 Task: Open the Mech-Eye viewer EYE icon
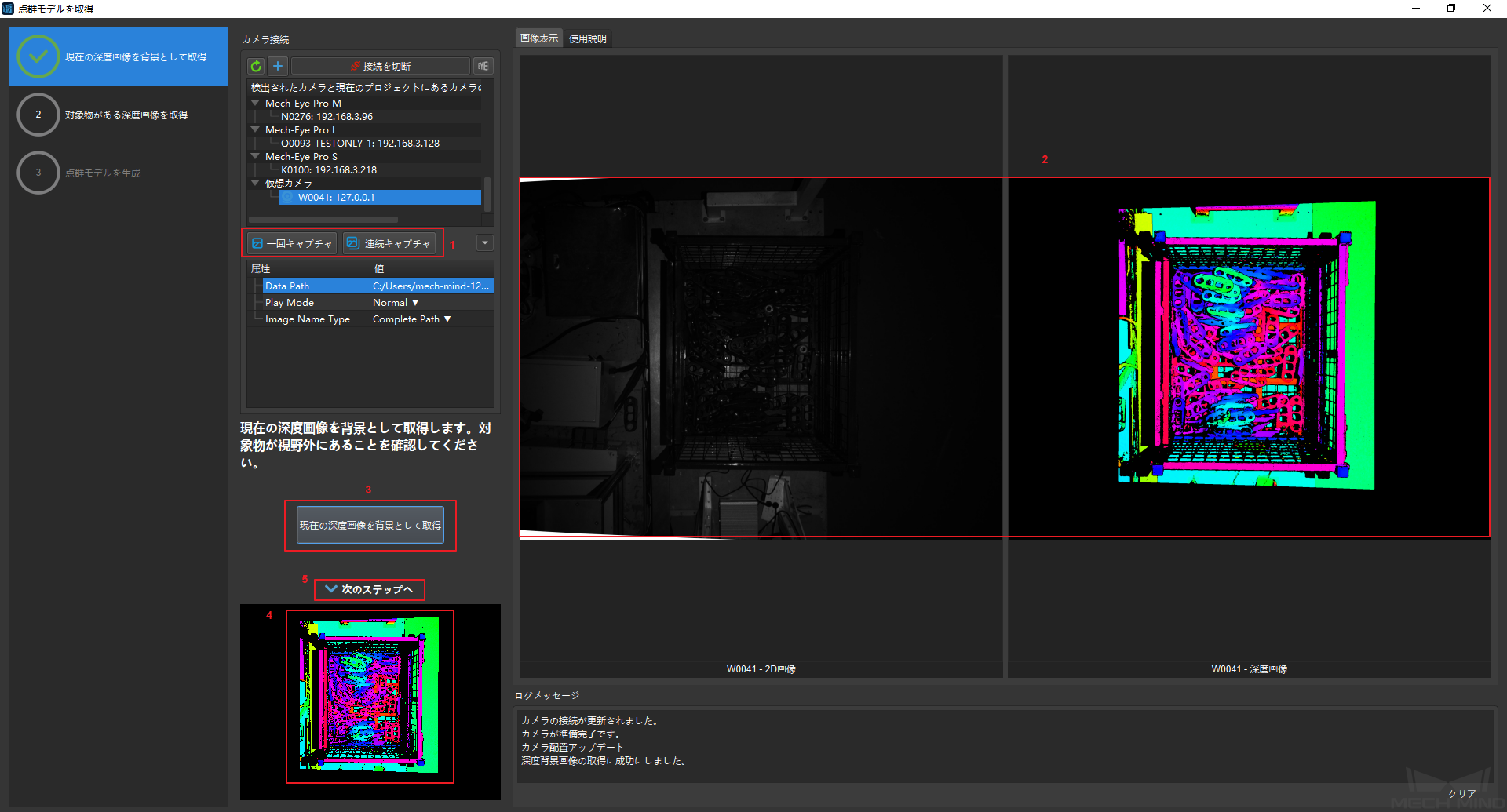(483, 67)
